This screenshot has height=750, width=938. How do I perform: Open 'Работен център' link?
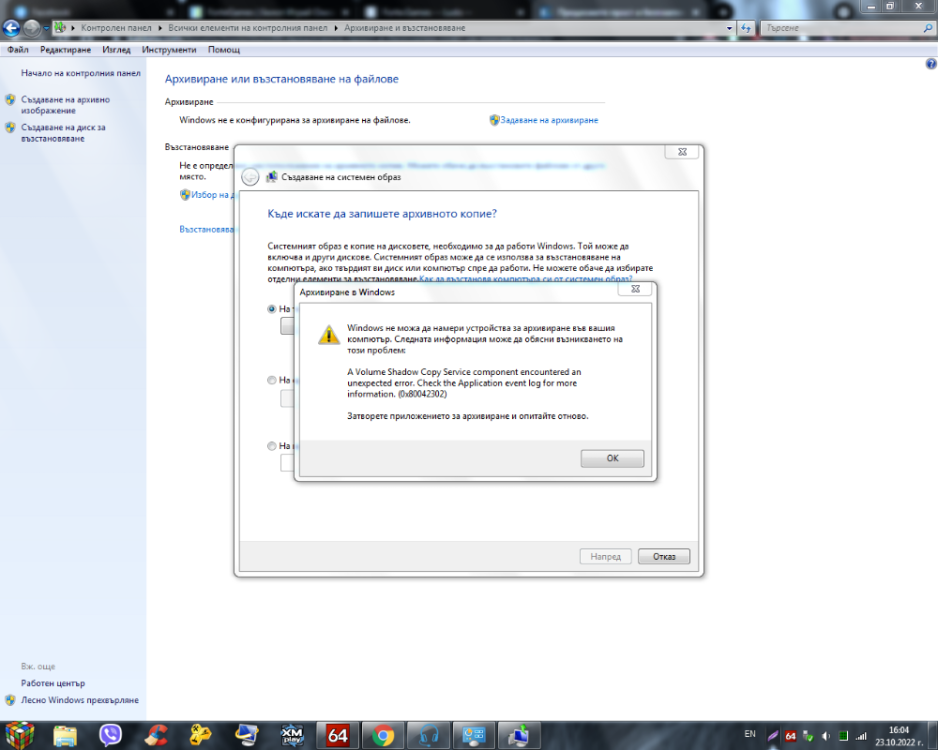53,683
